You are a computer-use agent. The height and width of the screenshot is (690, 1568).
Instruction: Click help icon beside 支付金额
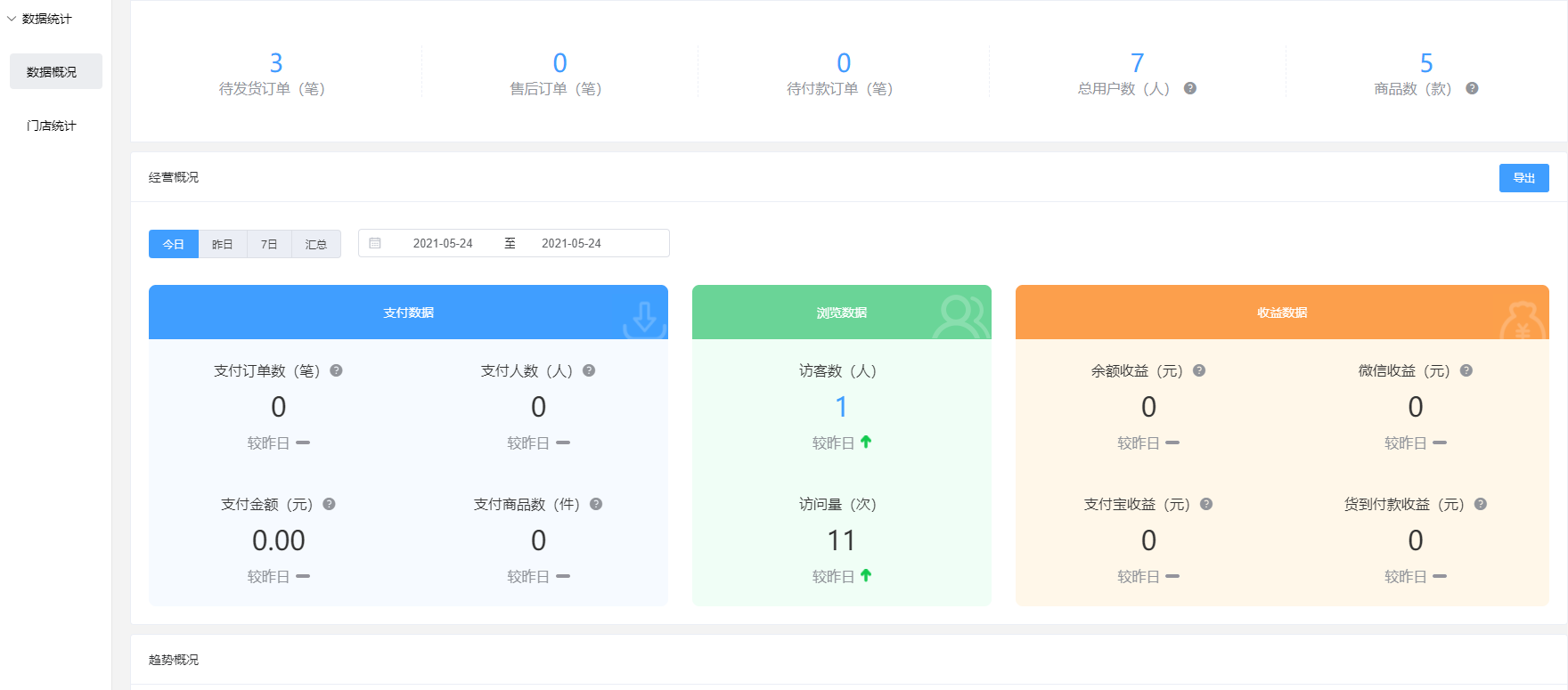coord(329,504)
